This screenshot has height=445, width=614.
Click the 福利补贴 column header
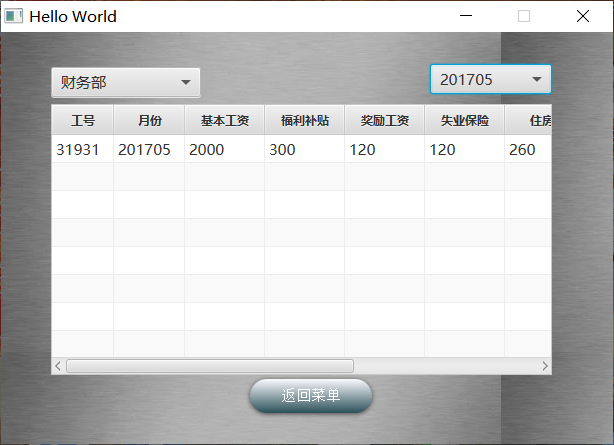click(304, 121)
